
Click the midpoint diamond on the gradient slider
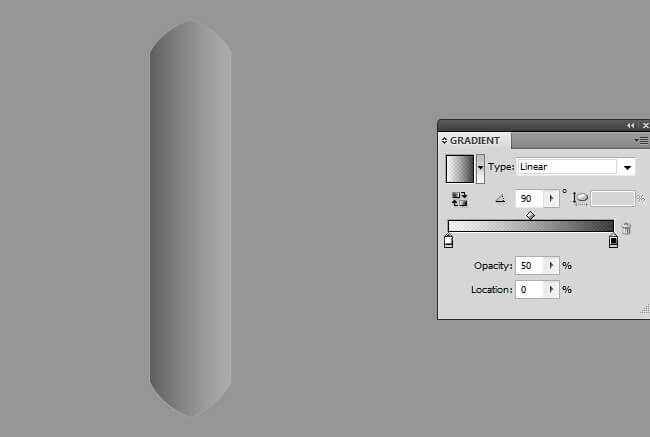(x=530, y=215)
